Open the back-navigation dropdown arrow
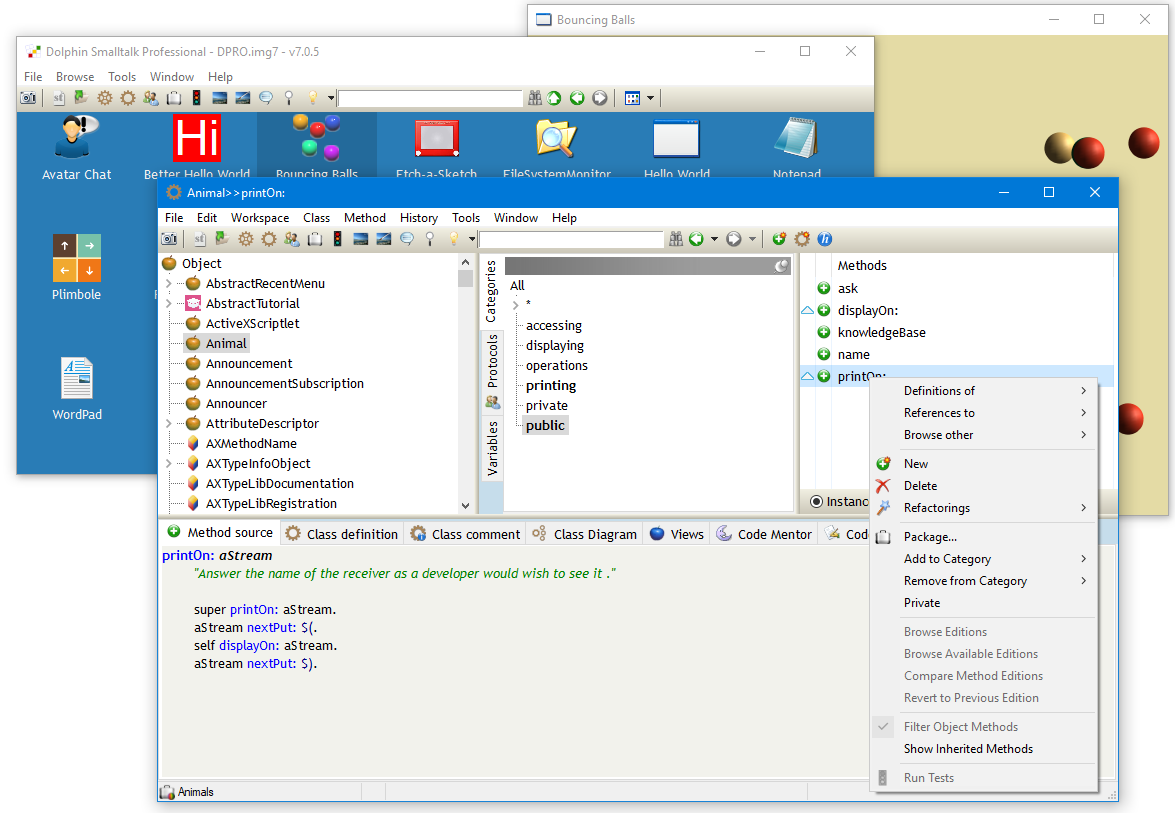This screenshot has width=1175, height=813. click(714, 238)
